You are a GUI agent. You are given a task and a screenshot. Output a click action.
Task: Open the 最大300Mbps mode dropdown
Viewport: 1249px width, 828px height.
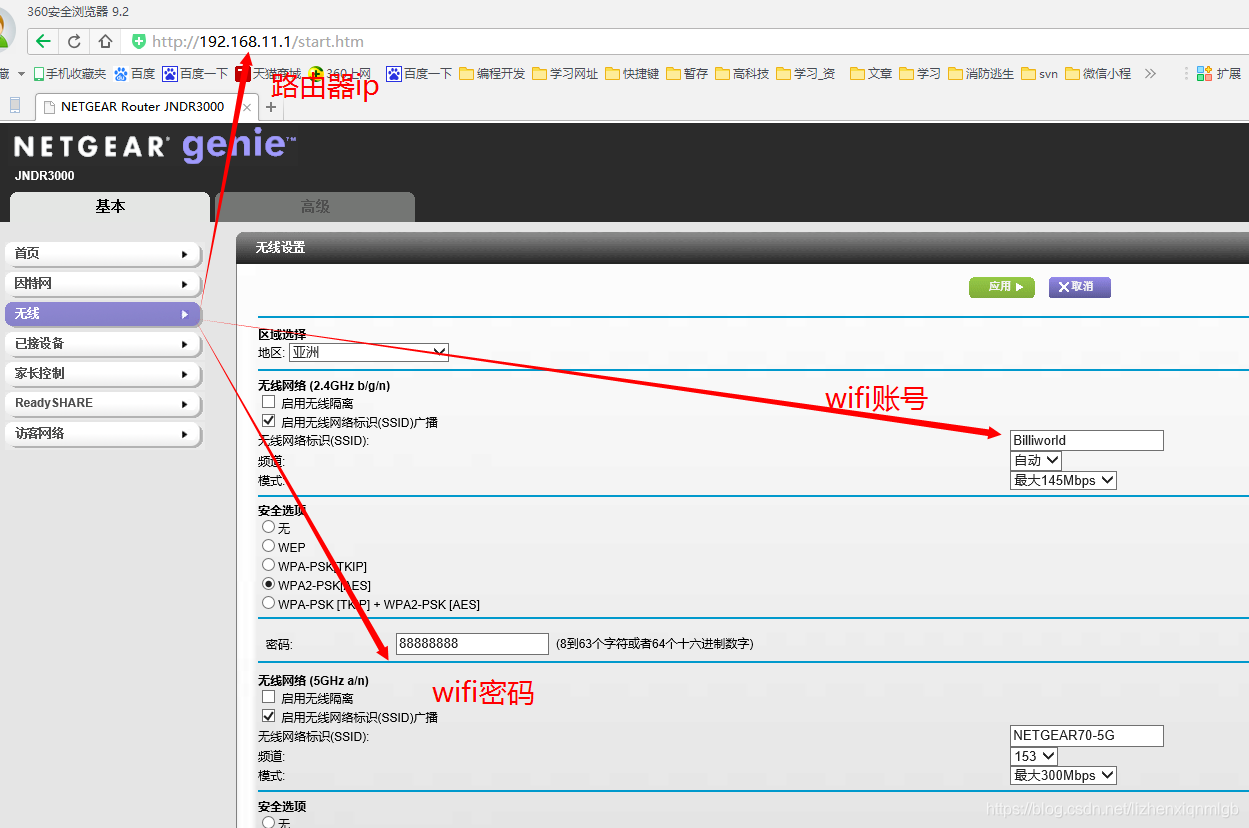point(1063,776)
